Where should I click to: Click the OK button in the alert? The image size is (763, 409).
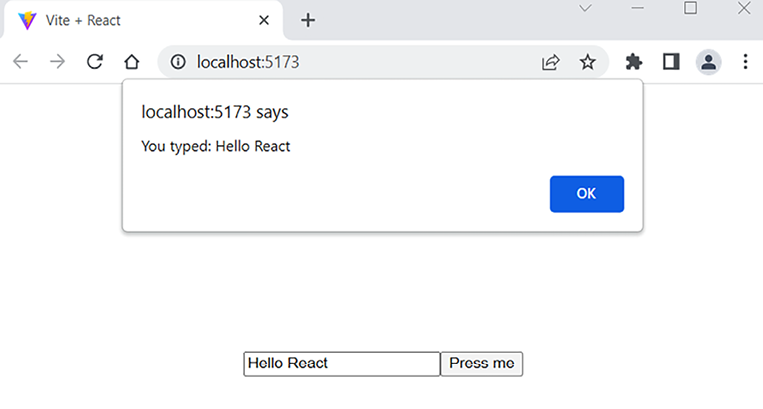pos(586,194)
